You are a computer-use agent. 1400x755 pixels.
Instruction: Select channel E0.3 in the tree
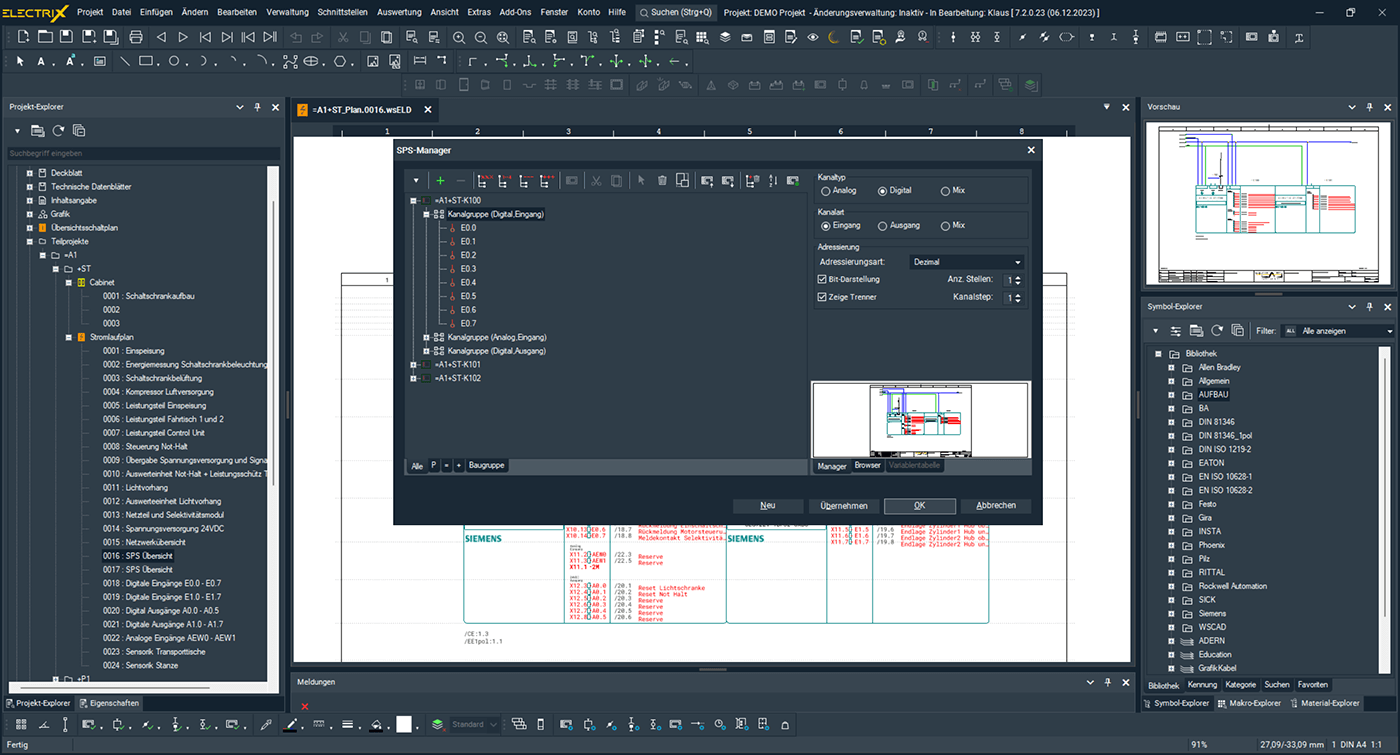[468, 269]
